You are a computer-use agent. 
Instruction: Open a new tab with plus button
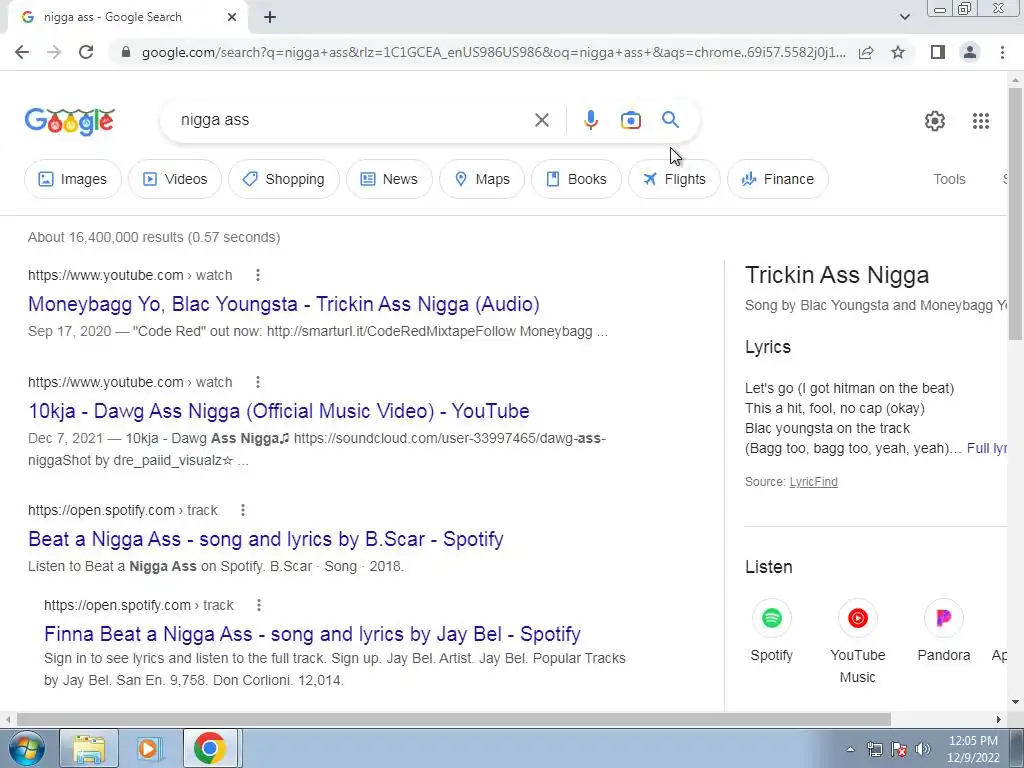tap(270, 18)
